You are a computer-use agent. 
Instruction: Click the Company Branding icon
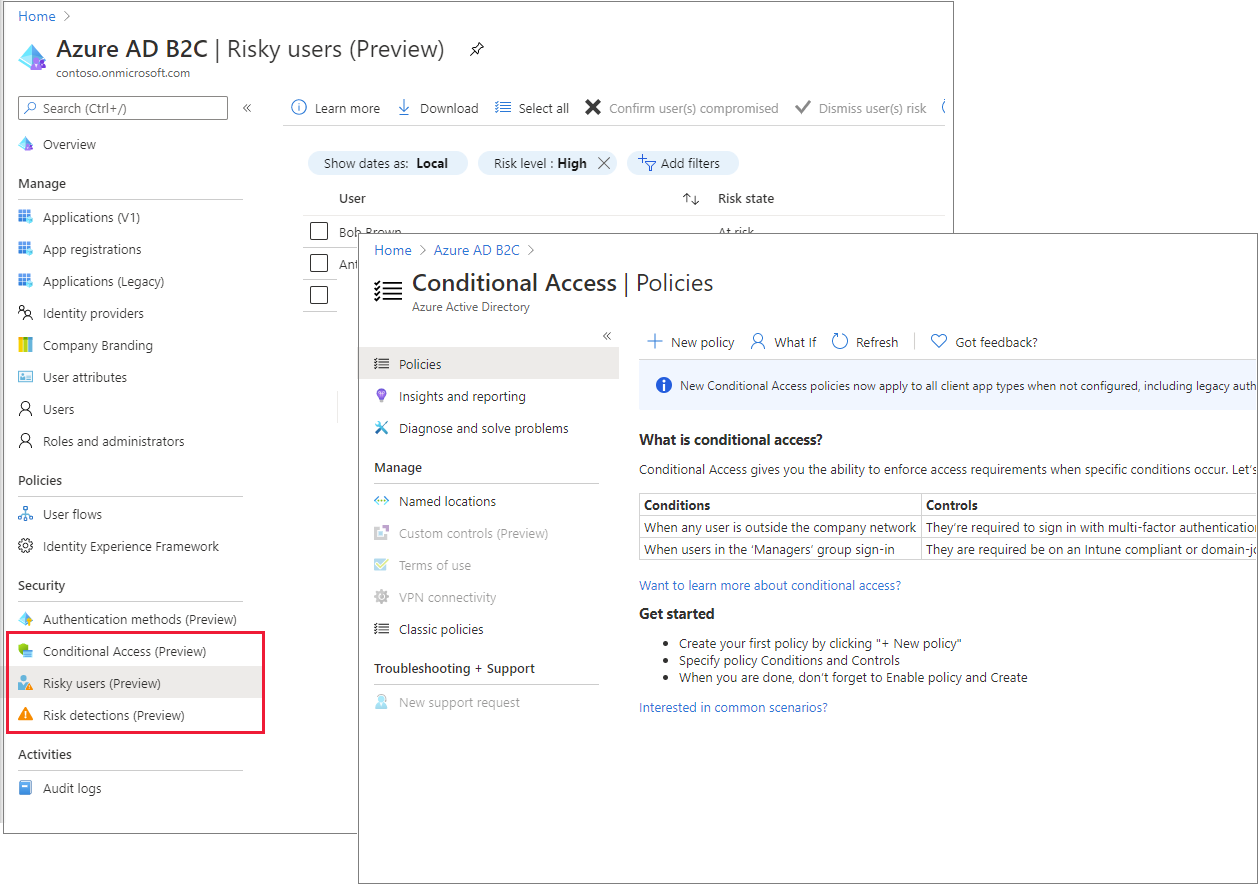(26, 345)
